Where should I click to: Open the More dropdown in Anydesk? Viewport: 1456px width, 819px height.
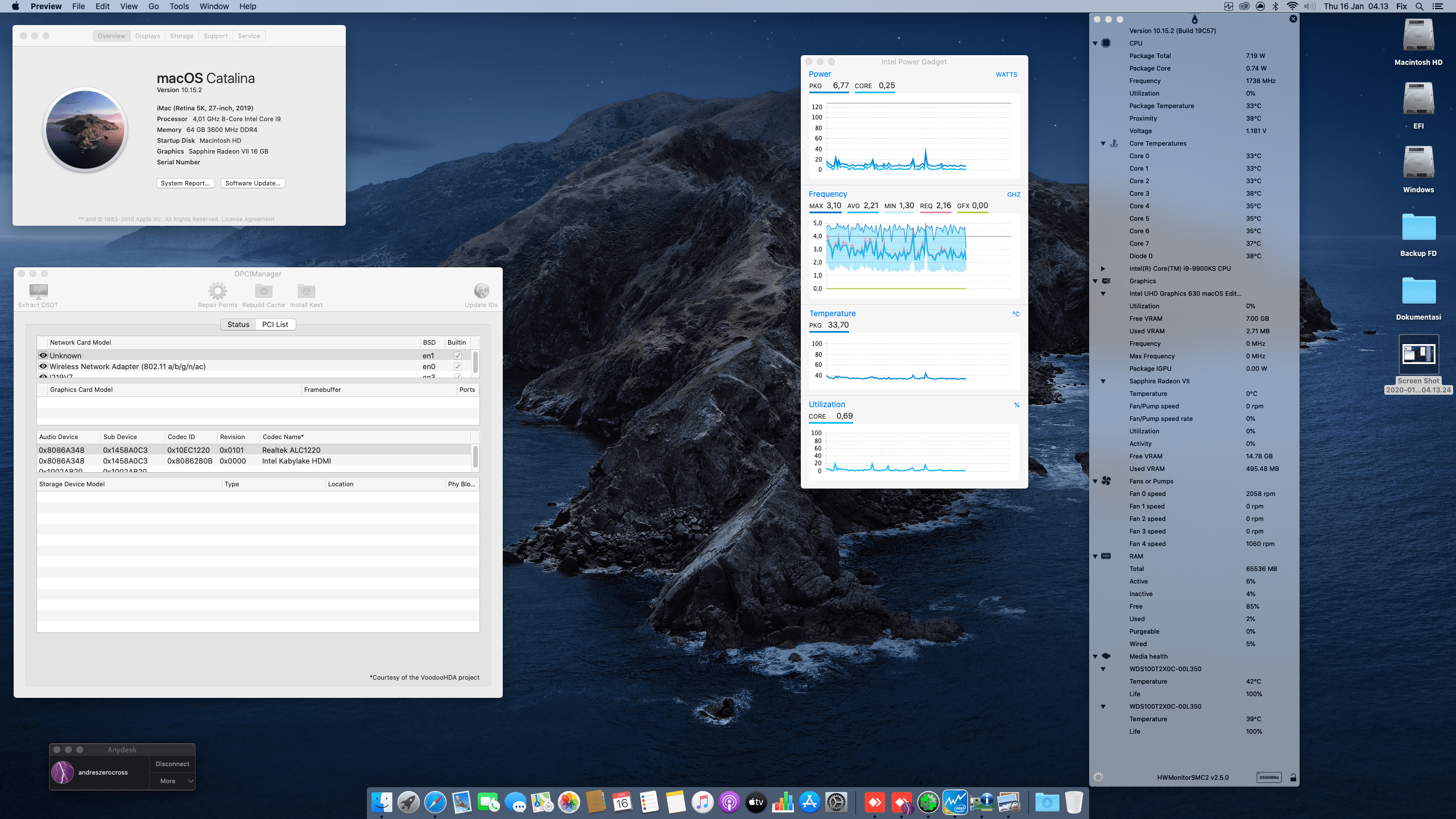(x=172, y=781)
